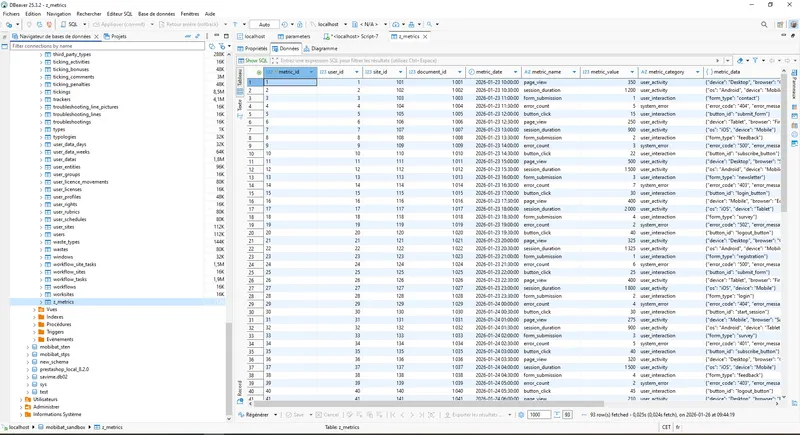
Task: Open the localhost connection dropdown
Action: tap(345, 24)
